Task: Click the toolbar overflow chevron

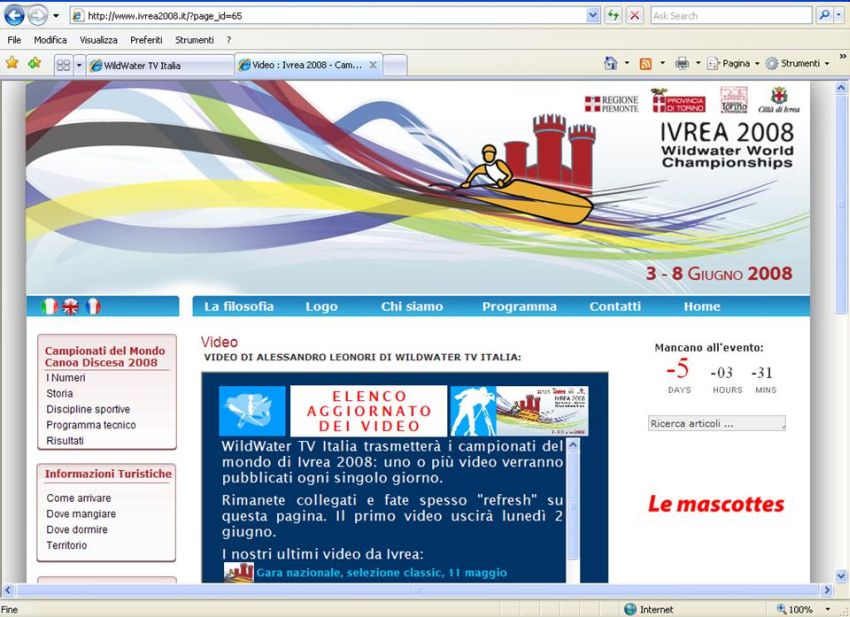Action: 842,56
